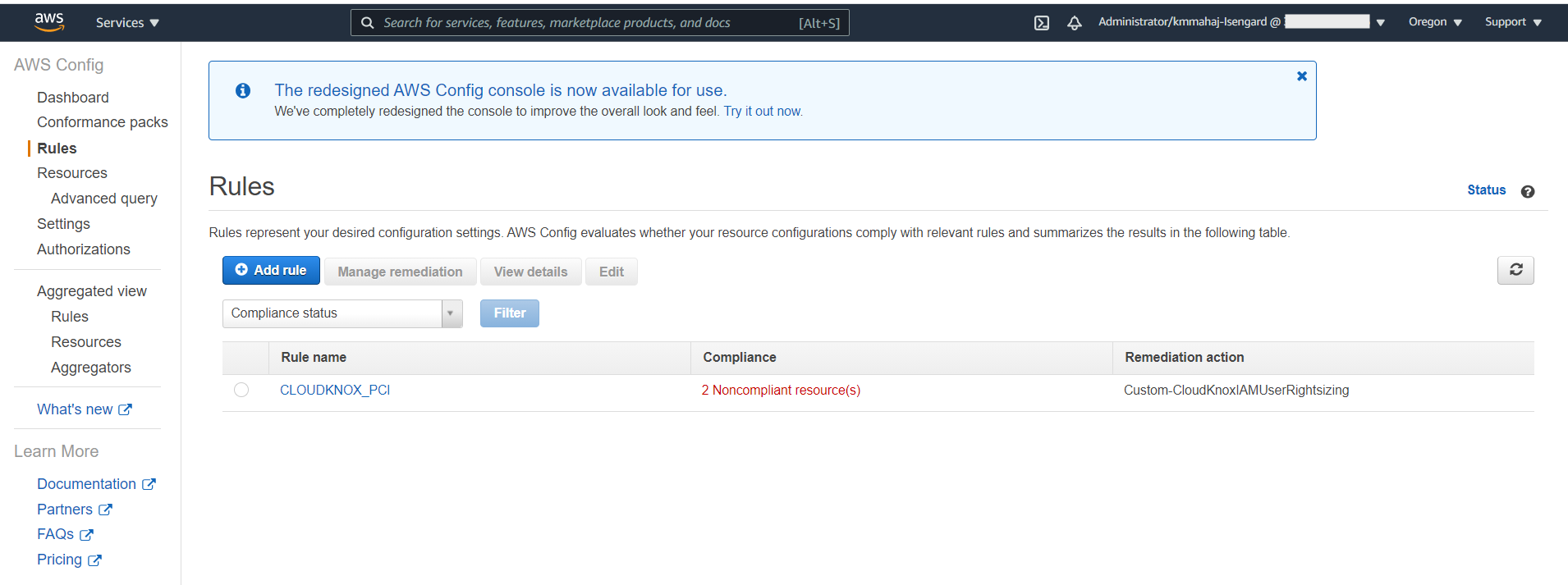1568x585 pixels.
Task: Open the CloudShell terminal icon
Action: (x=1042, y=23)
